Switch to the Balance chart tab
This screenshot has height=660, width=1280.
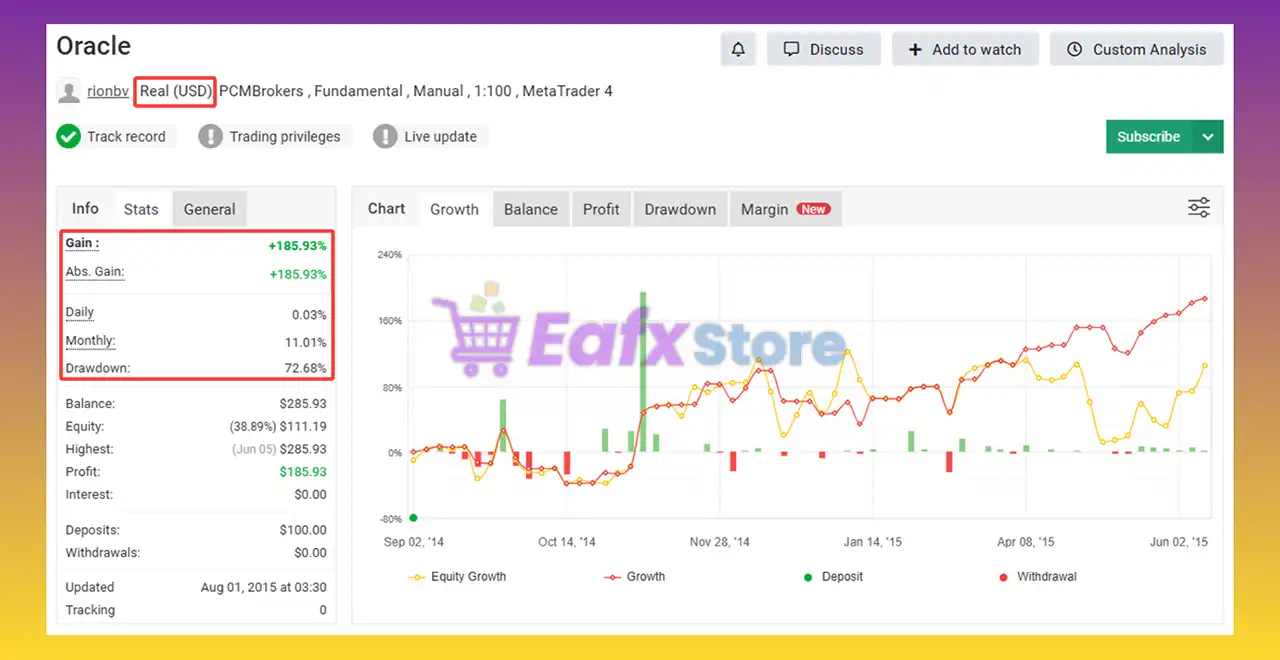[x=530, y=209]
